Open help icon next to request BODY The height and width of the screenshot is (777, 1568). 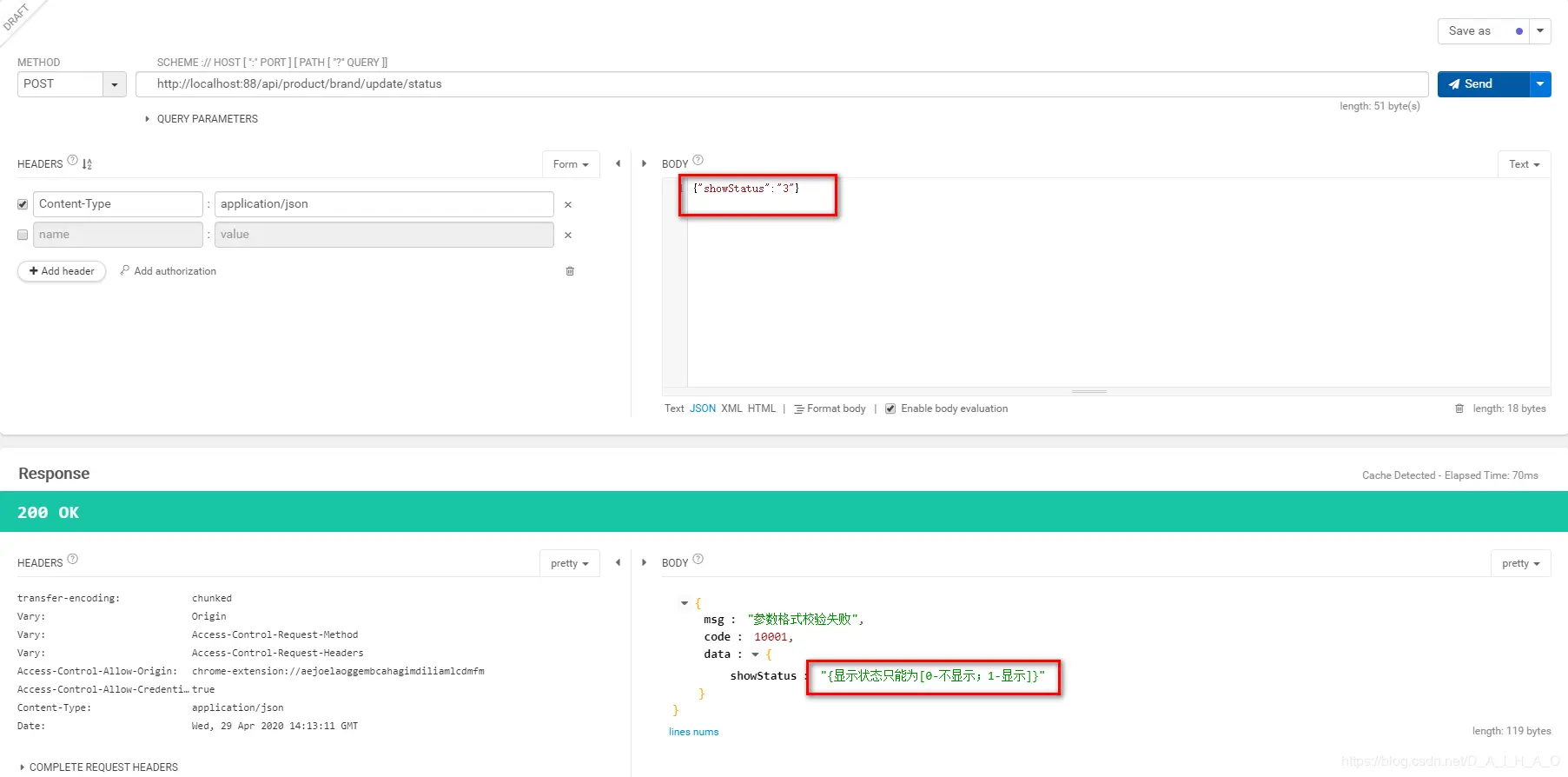point(698,160)
